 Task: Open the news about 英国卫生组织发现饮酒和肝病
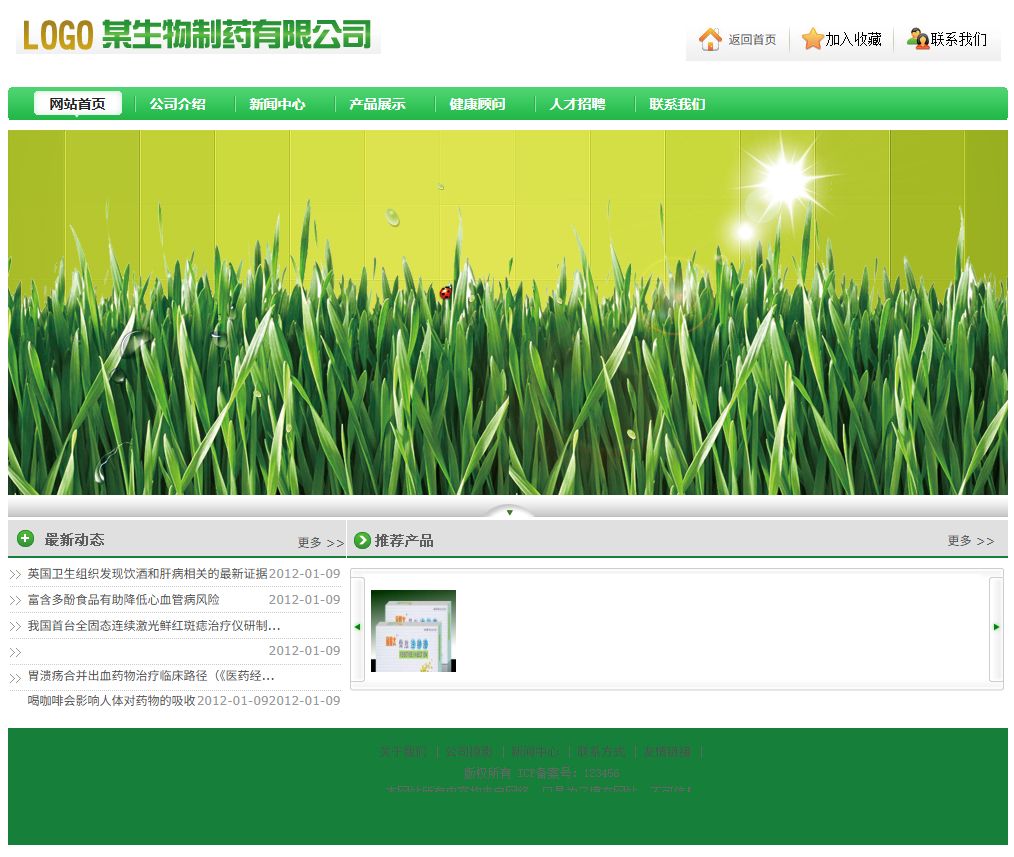147,574
